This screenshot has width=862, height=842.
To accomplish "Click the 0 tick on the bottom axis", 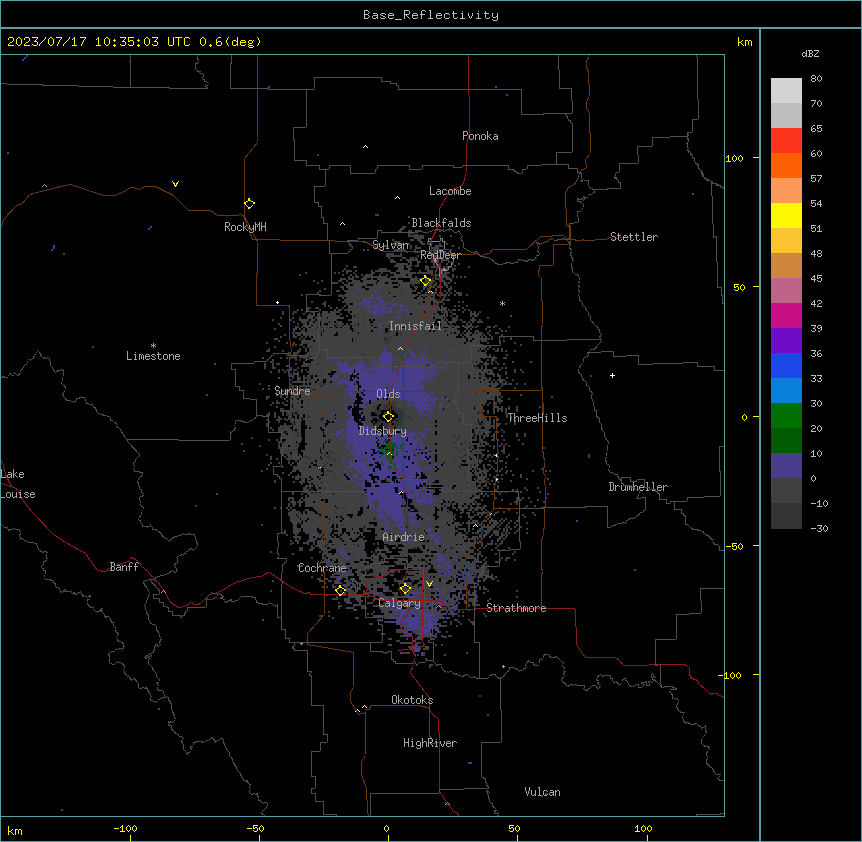I will 386,828.
